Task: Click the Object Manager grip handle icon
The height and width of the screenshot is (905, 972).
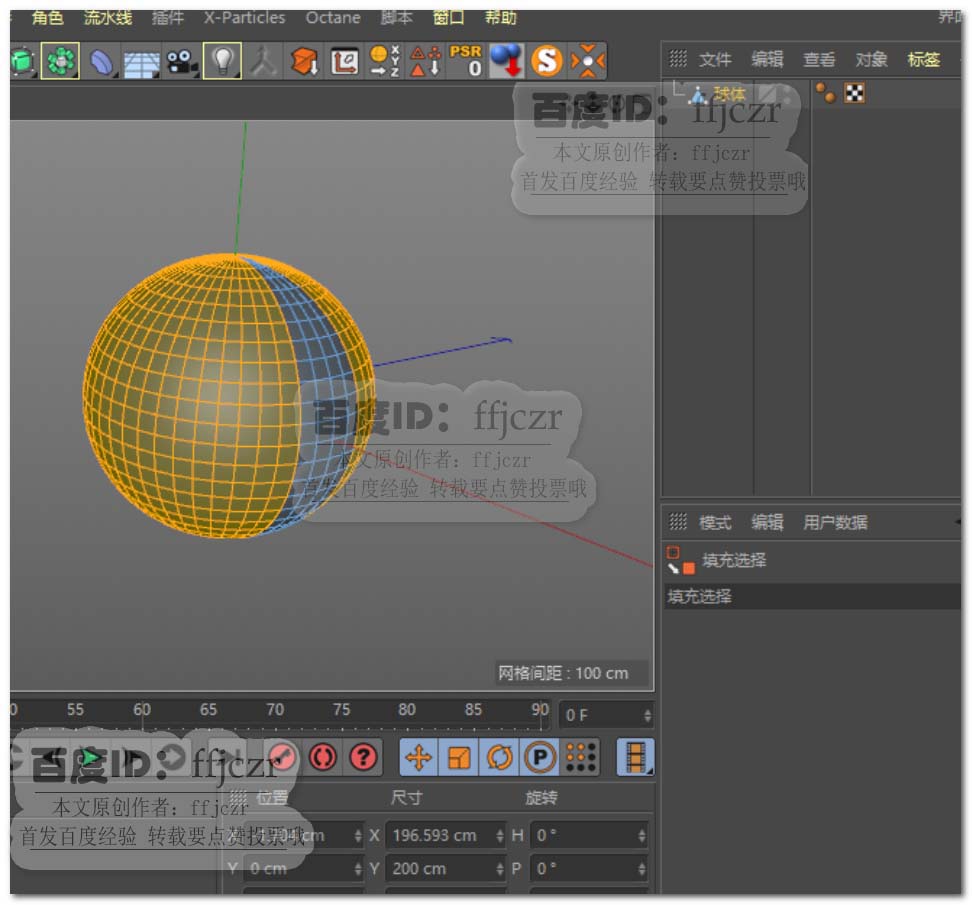Action: 678,59
